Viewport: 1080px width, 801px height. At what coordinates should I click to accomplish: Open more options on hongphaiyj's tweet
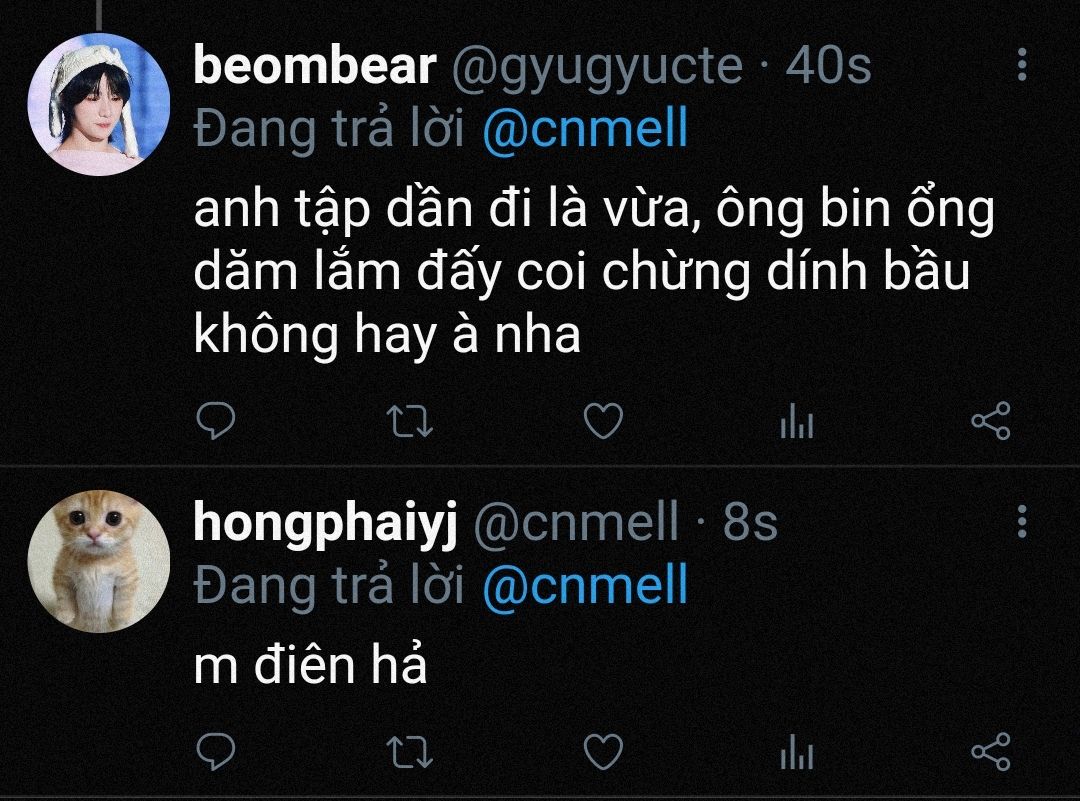pyautogui.click(x=1022, y=521)
